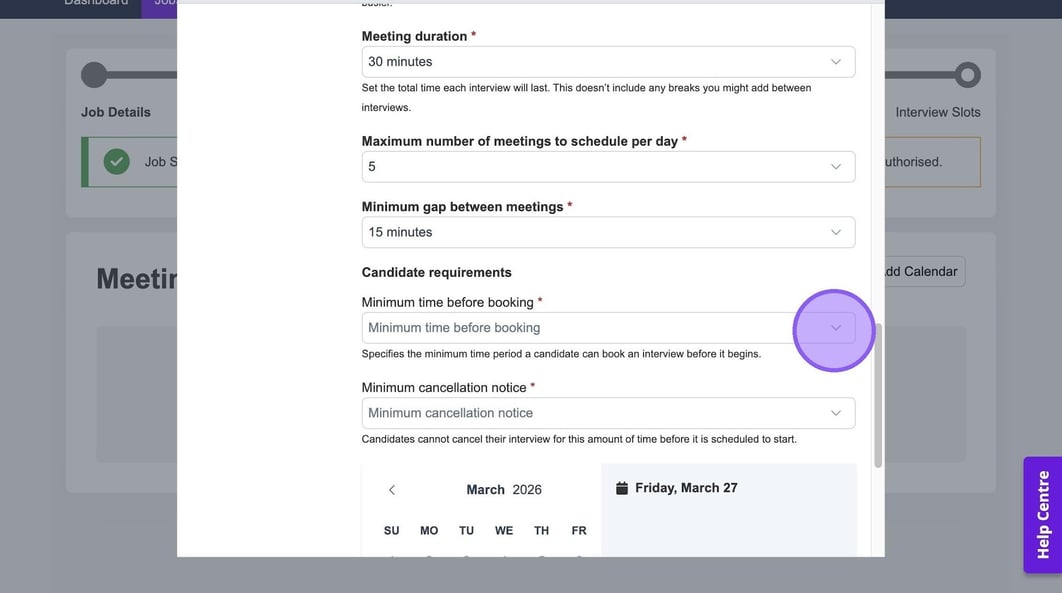Click the MO weekday column header
The image size is (1062, 593).
point(429,531)
